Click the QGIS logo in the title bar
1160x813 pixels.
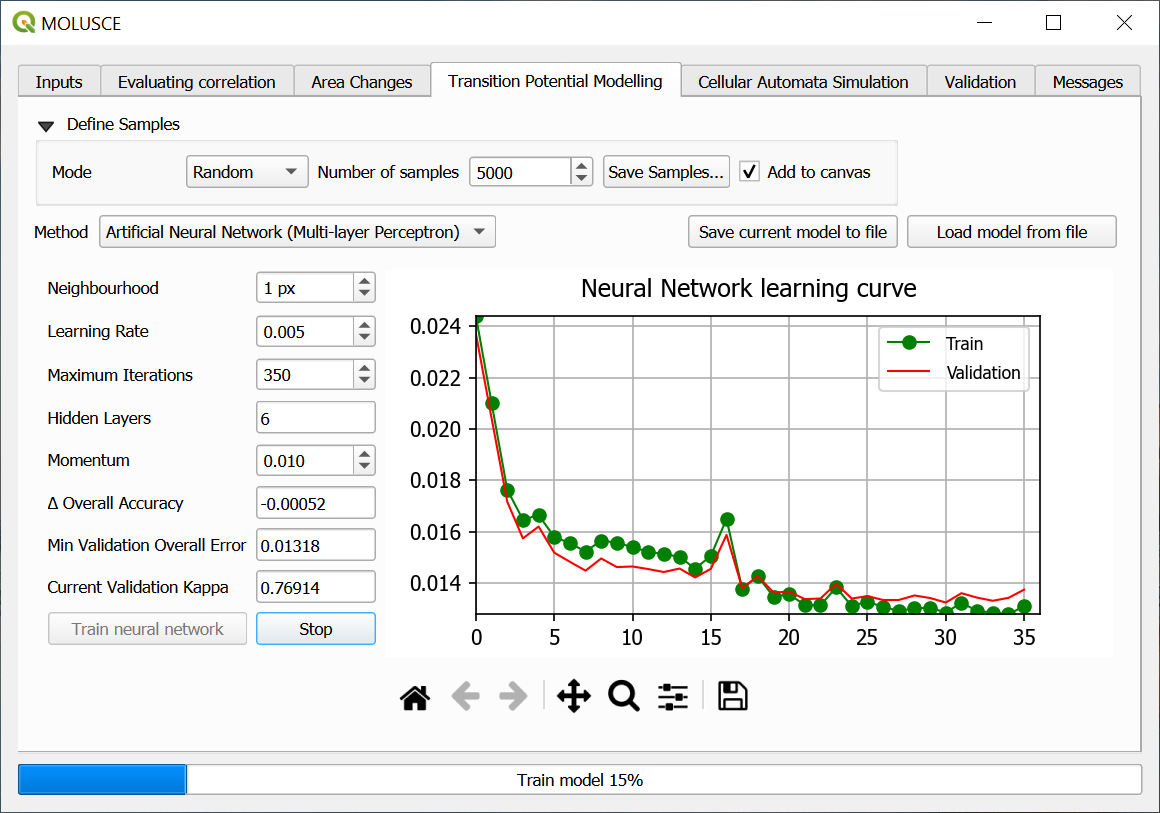tap(24, 23)
